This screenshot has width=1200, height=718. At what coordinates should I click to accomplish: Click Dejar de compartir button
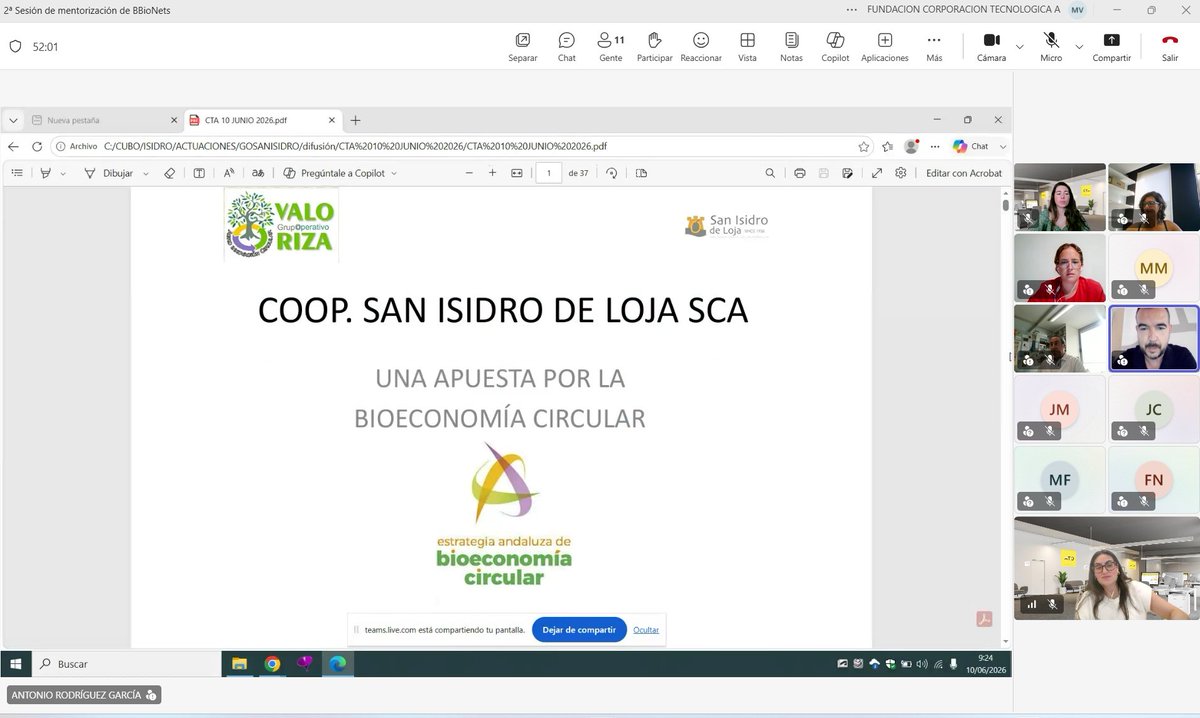579,629
